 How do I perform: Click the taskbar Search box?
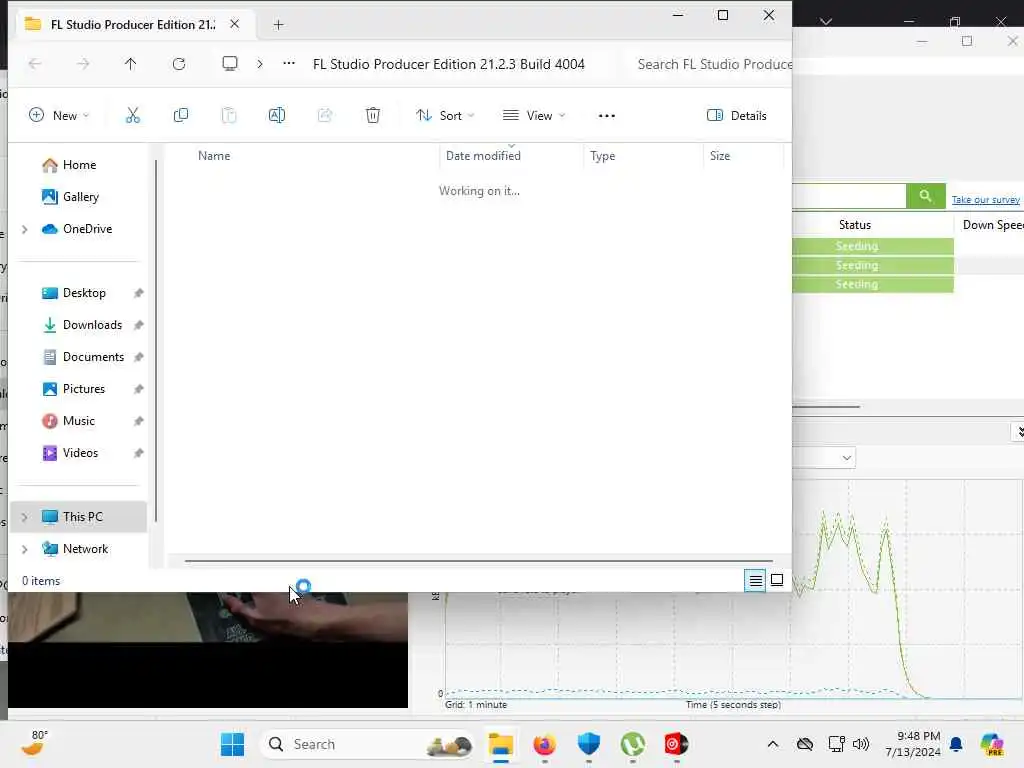click(x=368, y=744)
